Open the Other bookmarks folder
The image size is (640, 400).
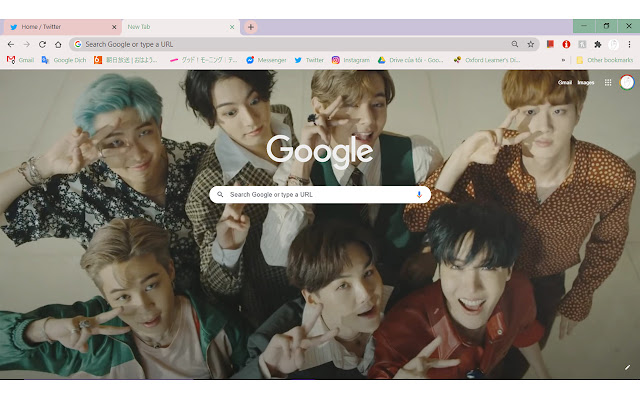coord(604,60)
